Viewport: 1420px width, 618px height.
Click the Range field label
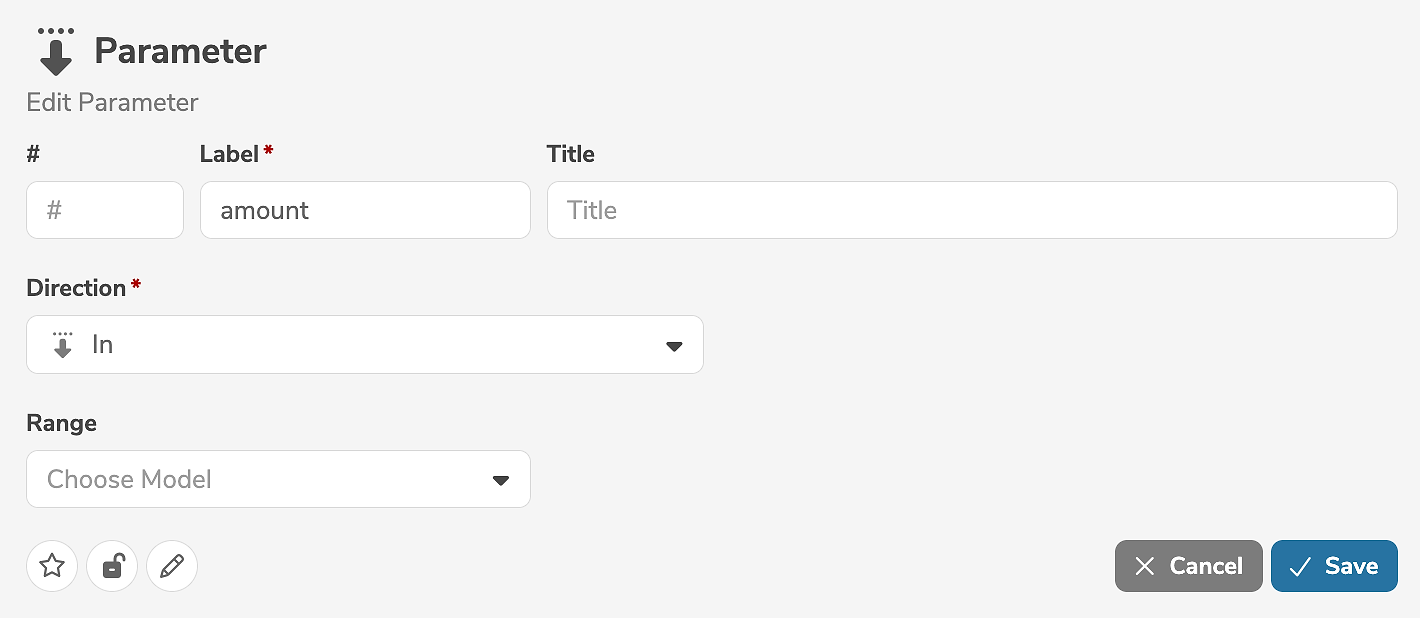(61, 423)
